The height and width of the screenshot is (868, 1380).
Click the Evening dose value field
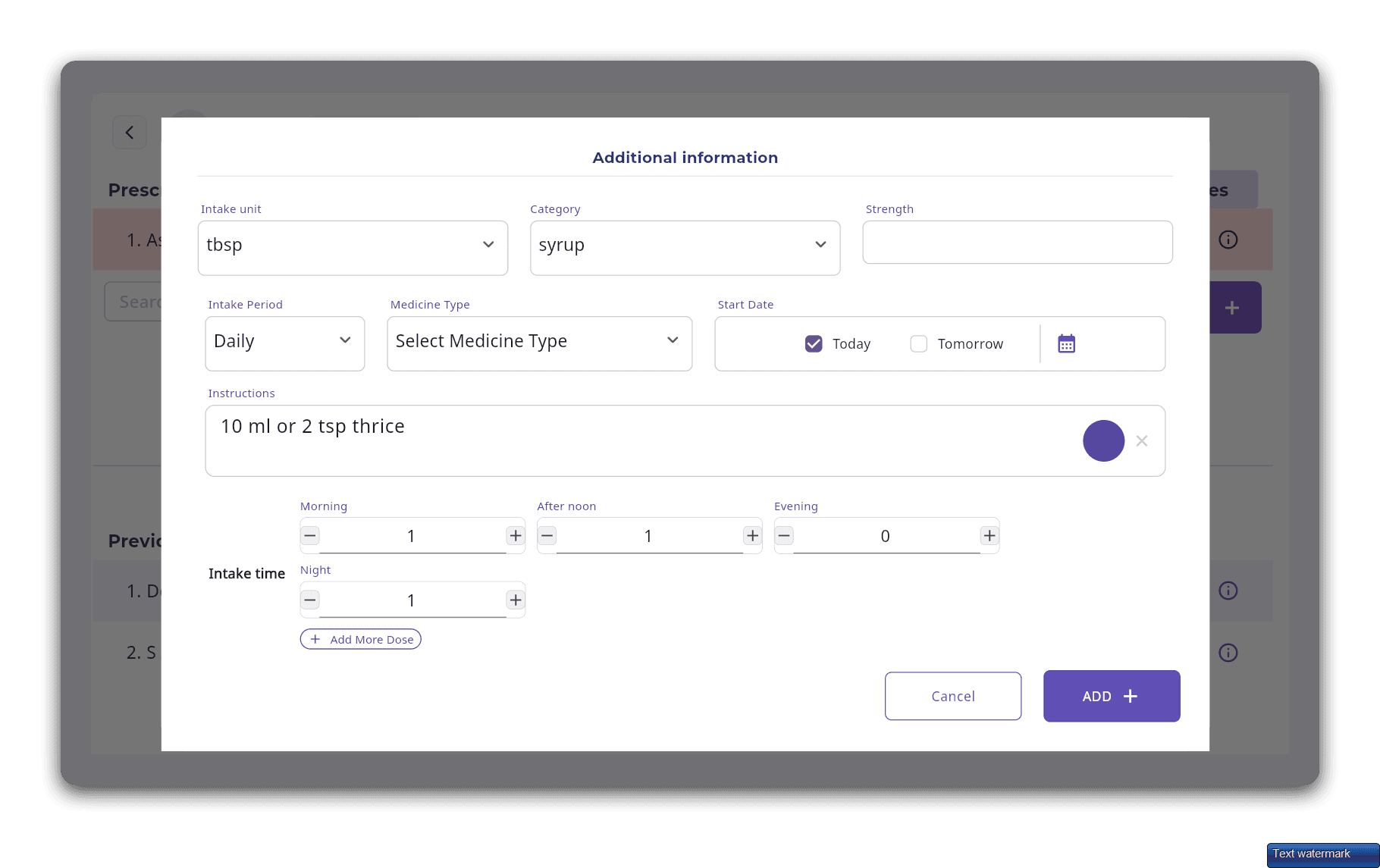click(x=886, y=536)
